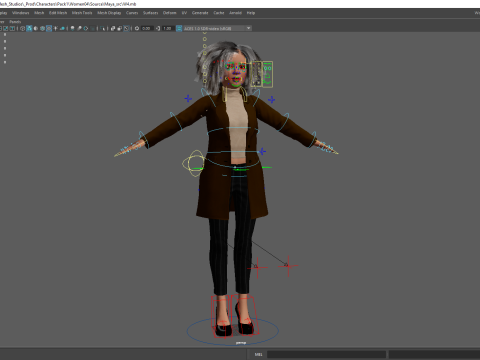The width and height of the screenshot is (480, 360).
Task: Switch viewport to wireframe display
Action: (23, 28)
